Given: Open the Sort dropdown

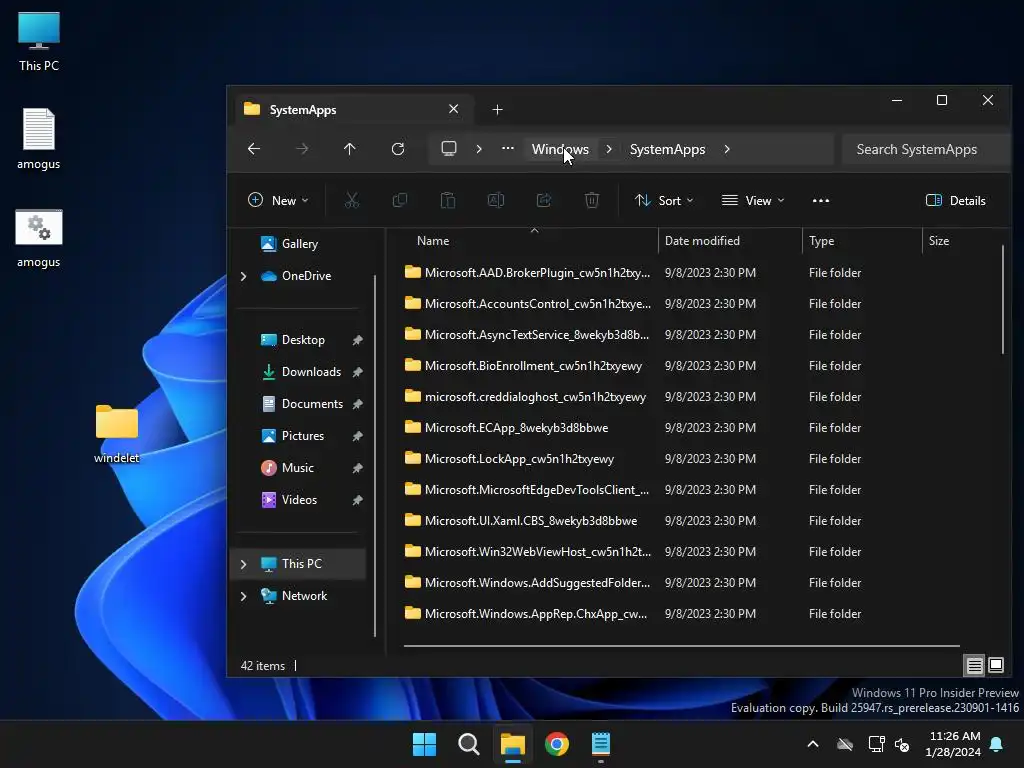Looking at the screenshot, I should [664, 200].
